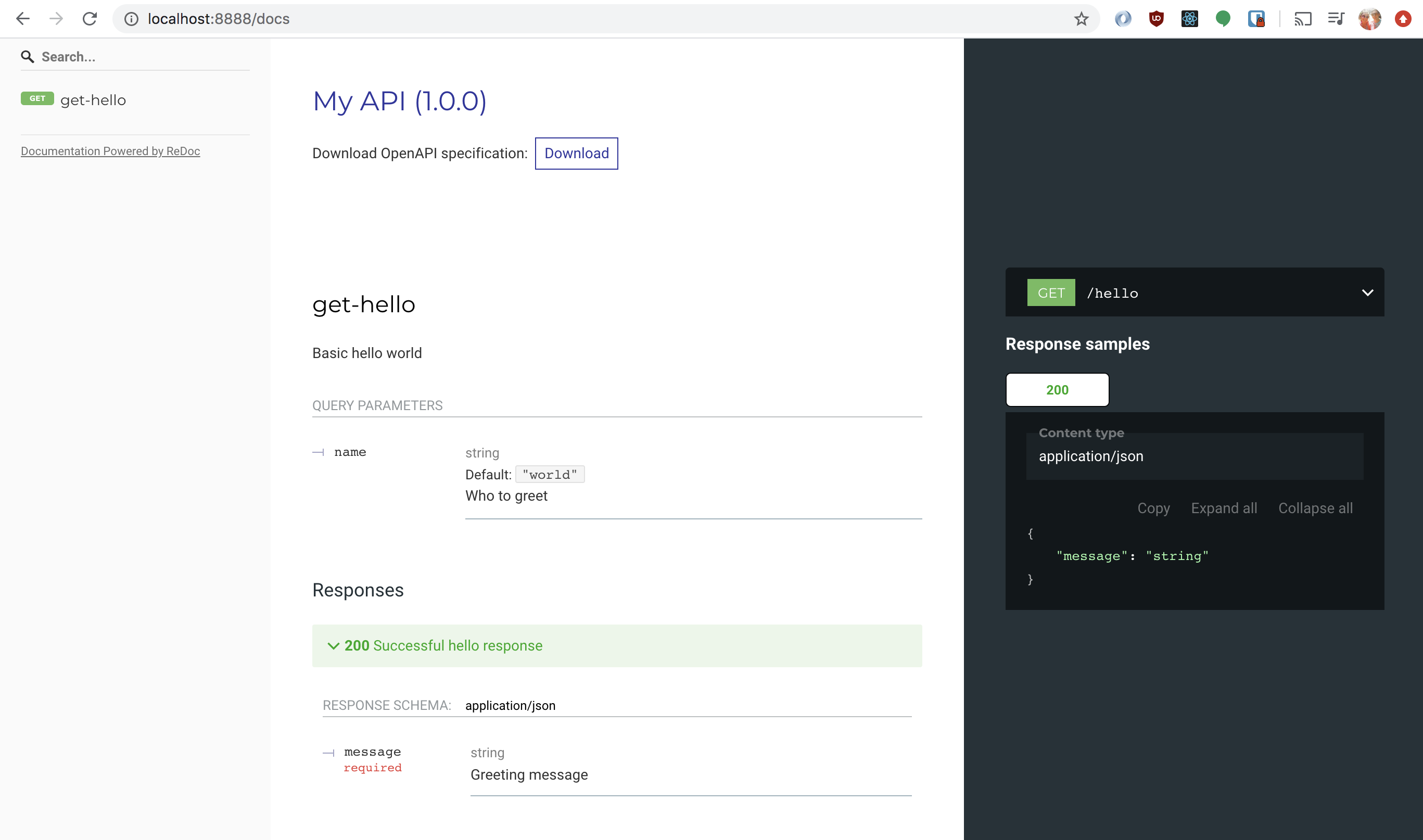Reload the page with the refresh icon

90,19
